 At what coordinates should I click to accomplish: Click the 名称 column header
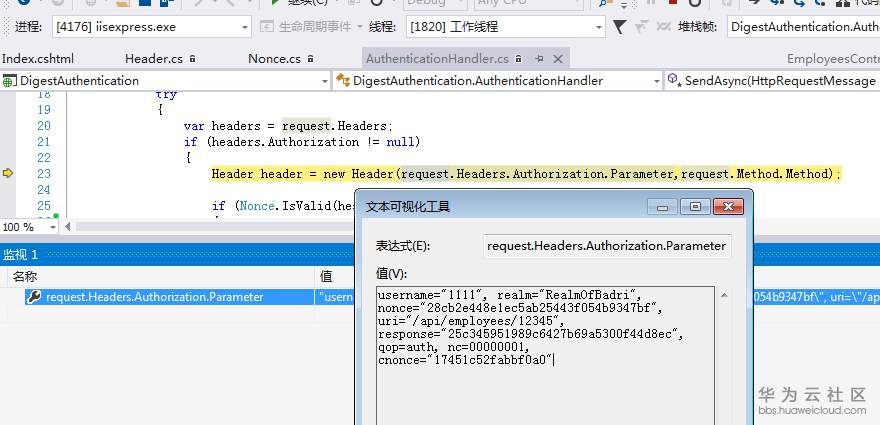[x=25, y=277]
